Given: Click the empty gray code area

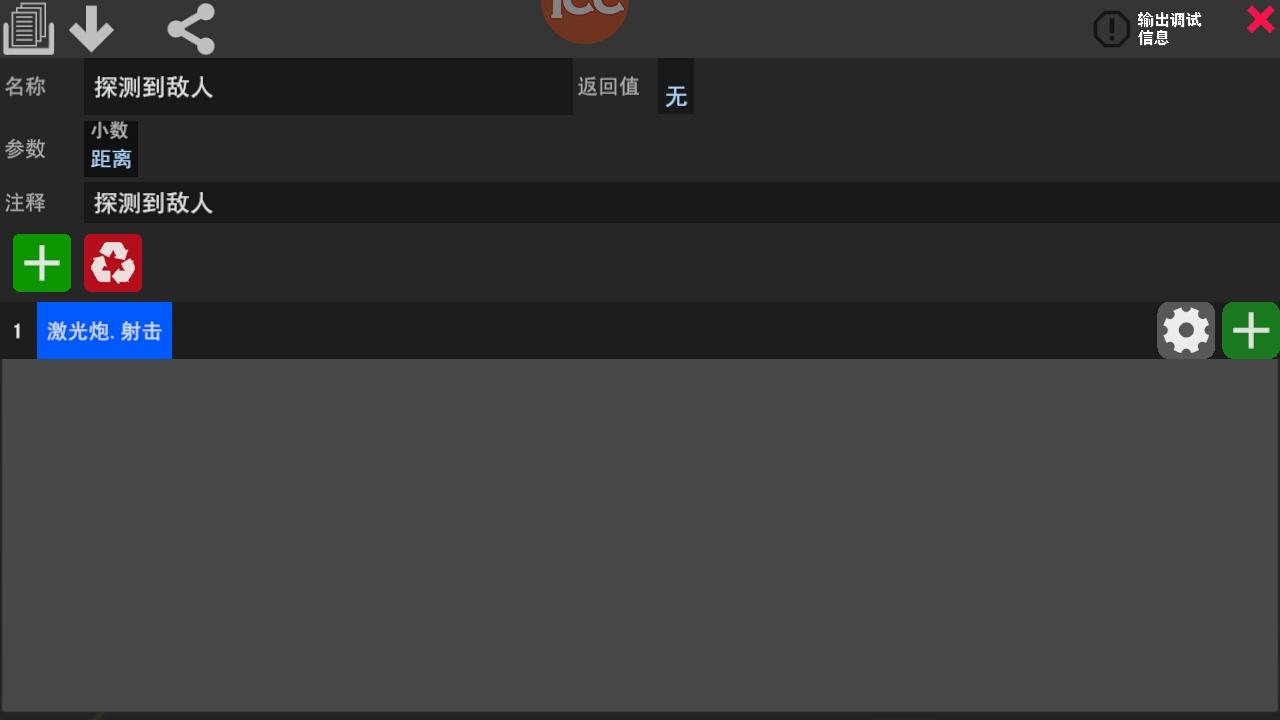Looking at the screenshot, I should point(640,536).
